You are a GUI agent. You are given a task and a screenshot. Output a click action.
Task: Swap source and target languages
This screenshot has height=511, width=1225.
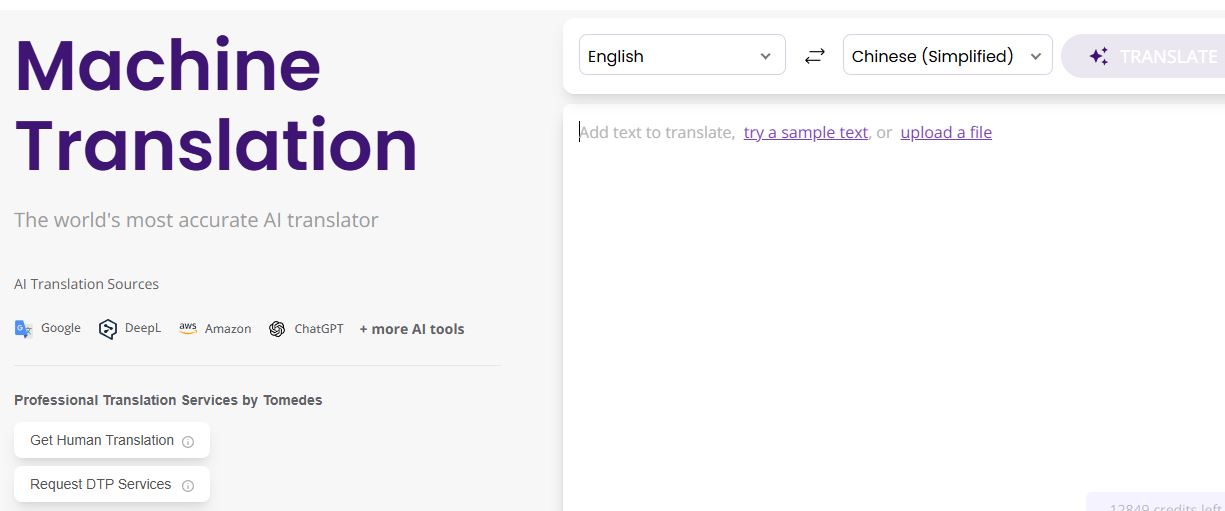815,56
